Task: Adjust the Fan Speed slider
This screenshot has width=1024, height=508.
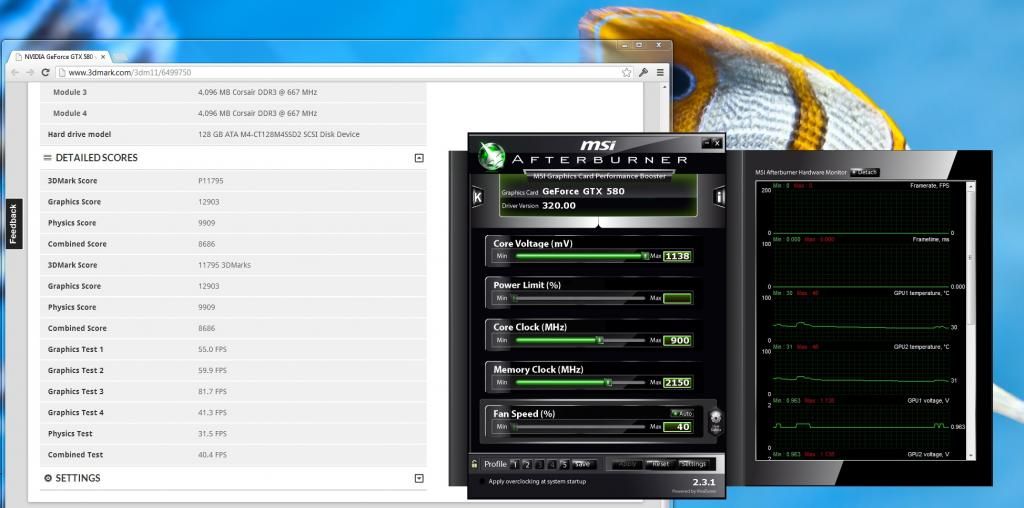Action: coord(580,427)
